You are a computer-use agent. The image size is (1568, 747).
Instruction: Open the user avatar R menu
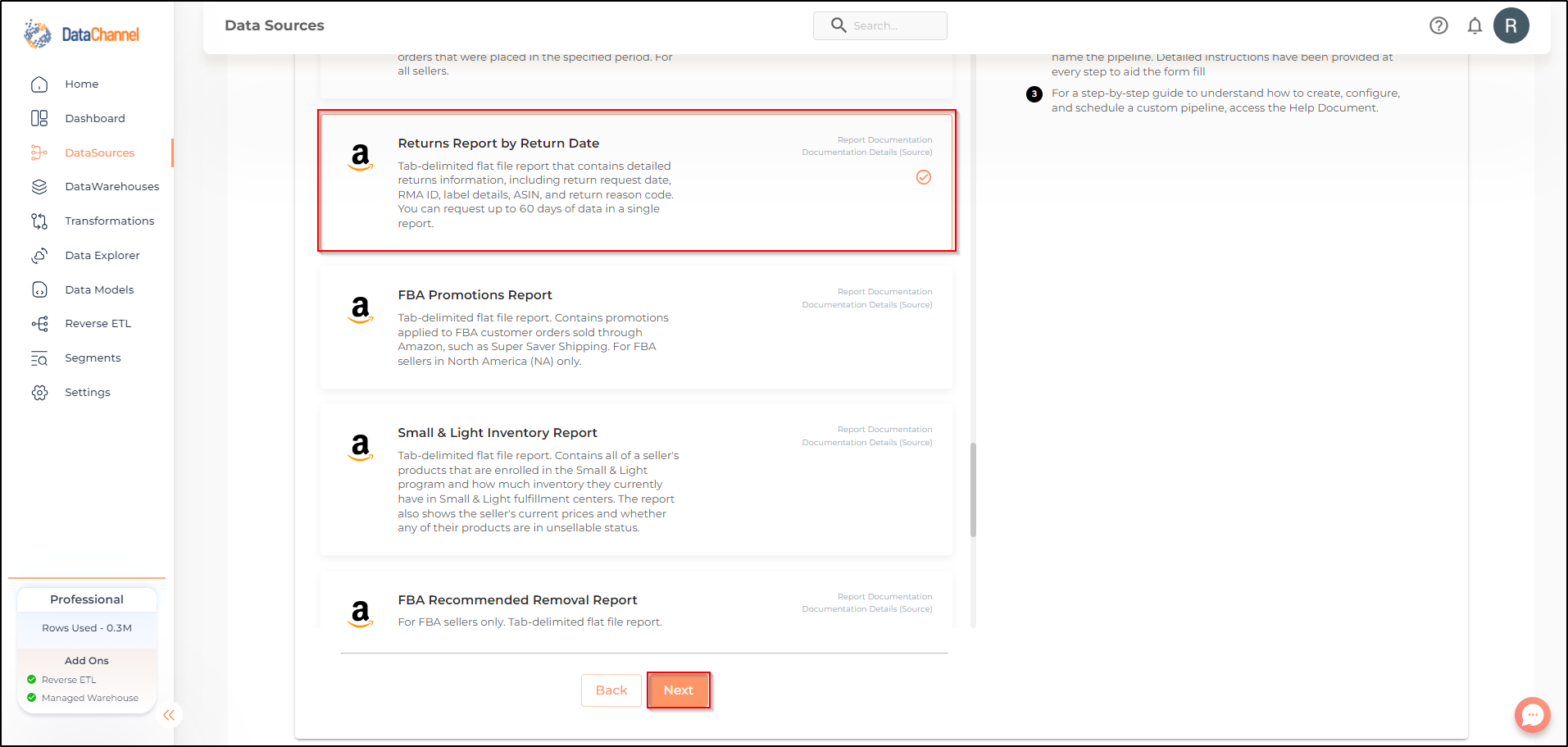(x=1511, y=25)
